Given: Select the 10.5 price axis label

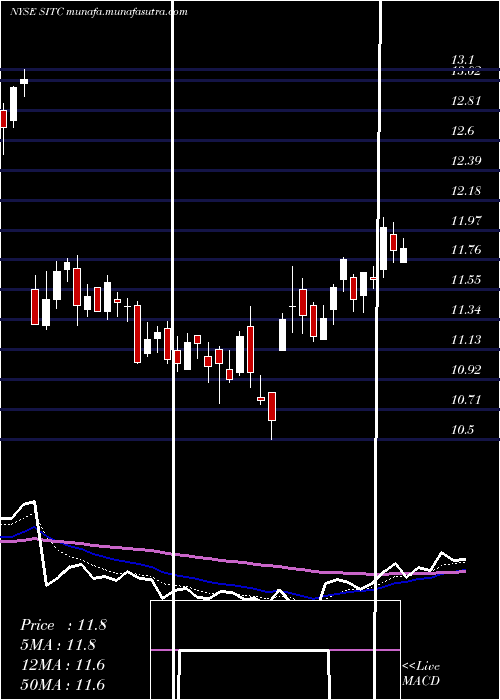Looking at the screenshot, I should coord(462,429).
